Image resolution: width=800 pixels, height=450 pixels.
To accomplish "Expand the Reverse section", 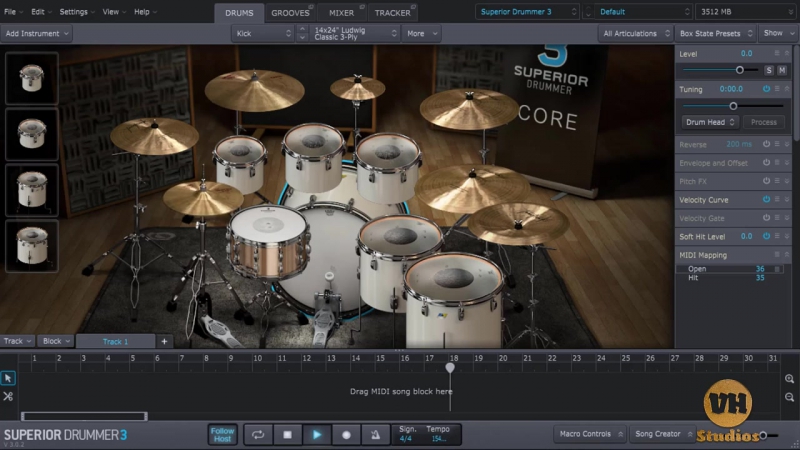I will (787, 144).
